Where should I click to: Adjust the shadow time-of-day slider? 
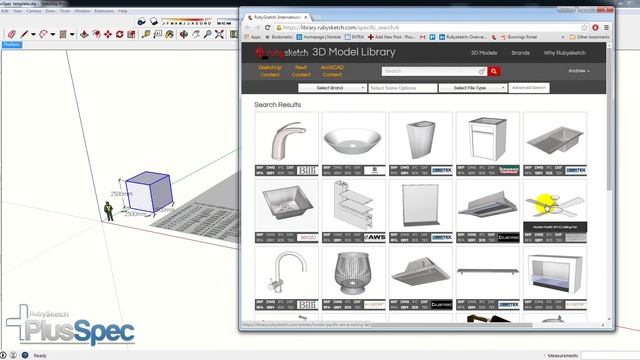227,21
